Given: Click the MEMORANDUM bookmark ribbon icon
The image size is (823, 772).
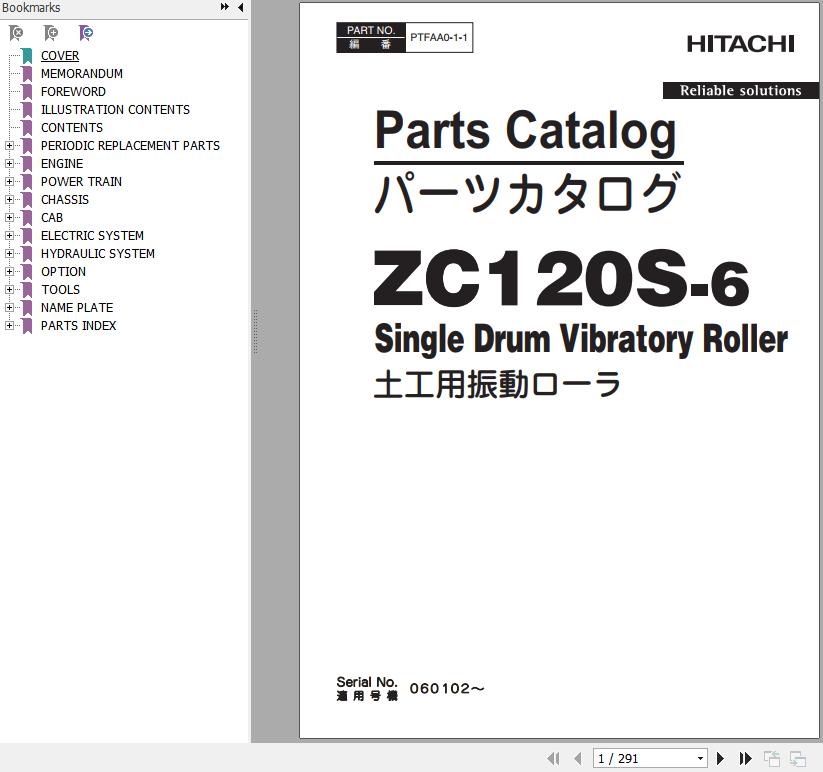Looking at the screenshot, I should (x=27, y=73).
